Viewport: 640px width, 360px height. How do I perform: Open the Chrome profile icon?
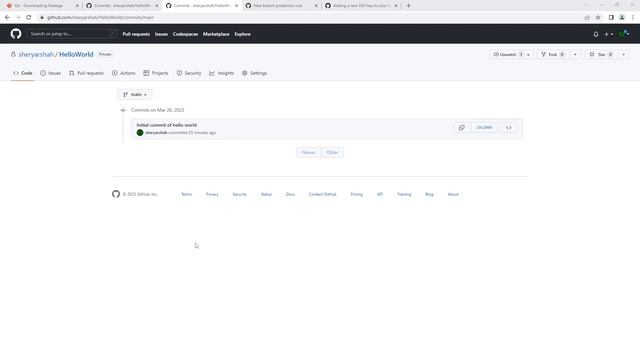tap(622, 18)
